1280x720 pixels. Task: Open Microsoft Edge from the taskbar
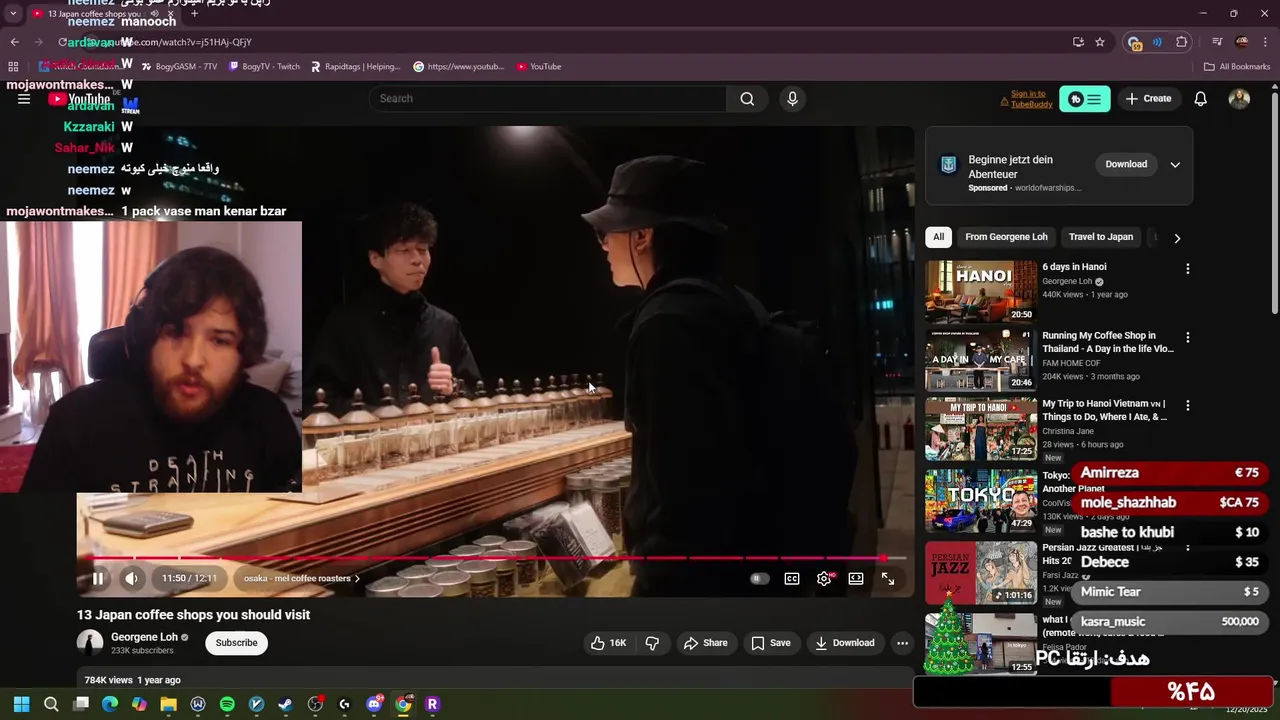tap(110, 704)
